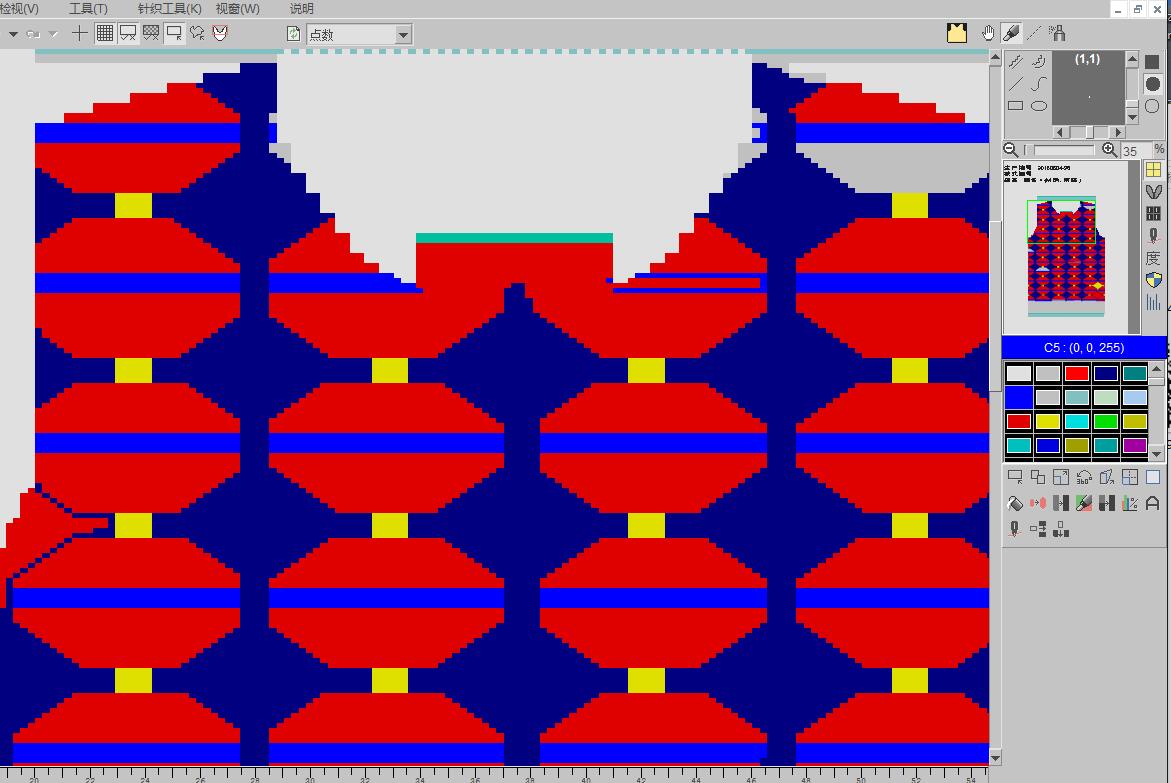The height and width of the screenshot is (783, 1171).
Task: Click the blue-yellow shield icon
Action: [x=1153, y=280]
